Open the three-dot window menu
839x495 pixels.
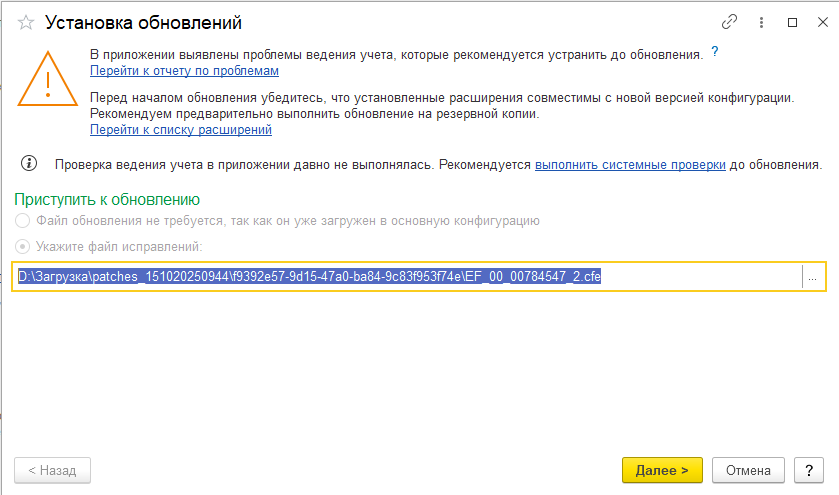pyautogui.click(x=760, y=22)
